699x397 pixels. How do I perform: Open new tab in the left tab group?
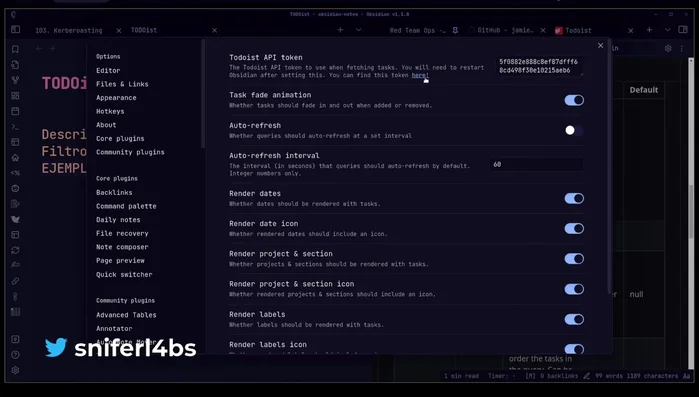tap(340, 30)
